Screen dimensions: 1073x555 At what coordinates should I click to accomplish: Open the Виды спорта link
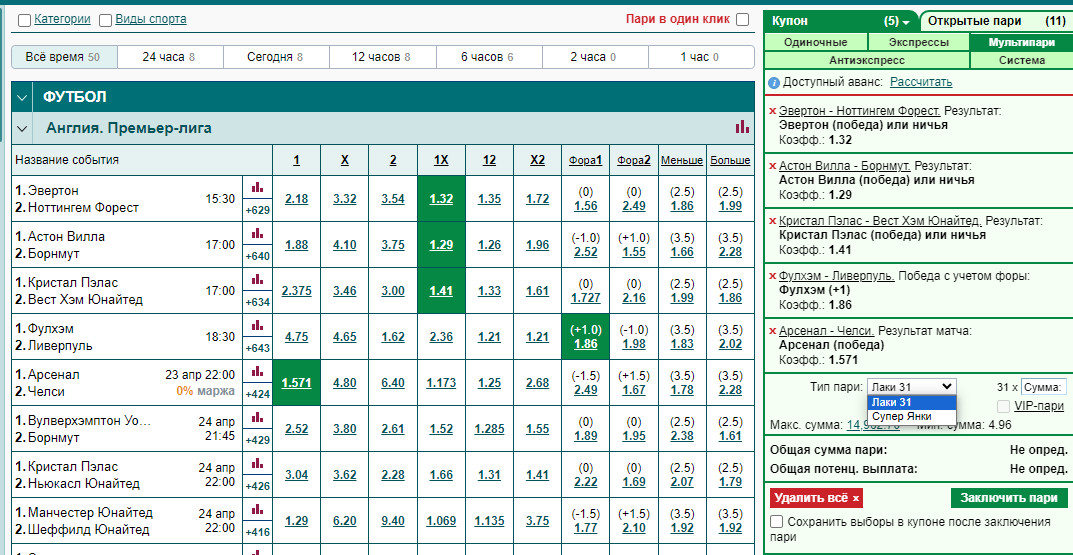(x=151, y=19)
